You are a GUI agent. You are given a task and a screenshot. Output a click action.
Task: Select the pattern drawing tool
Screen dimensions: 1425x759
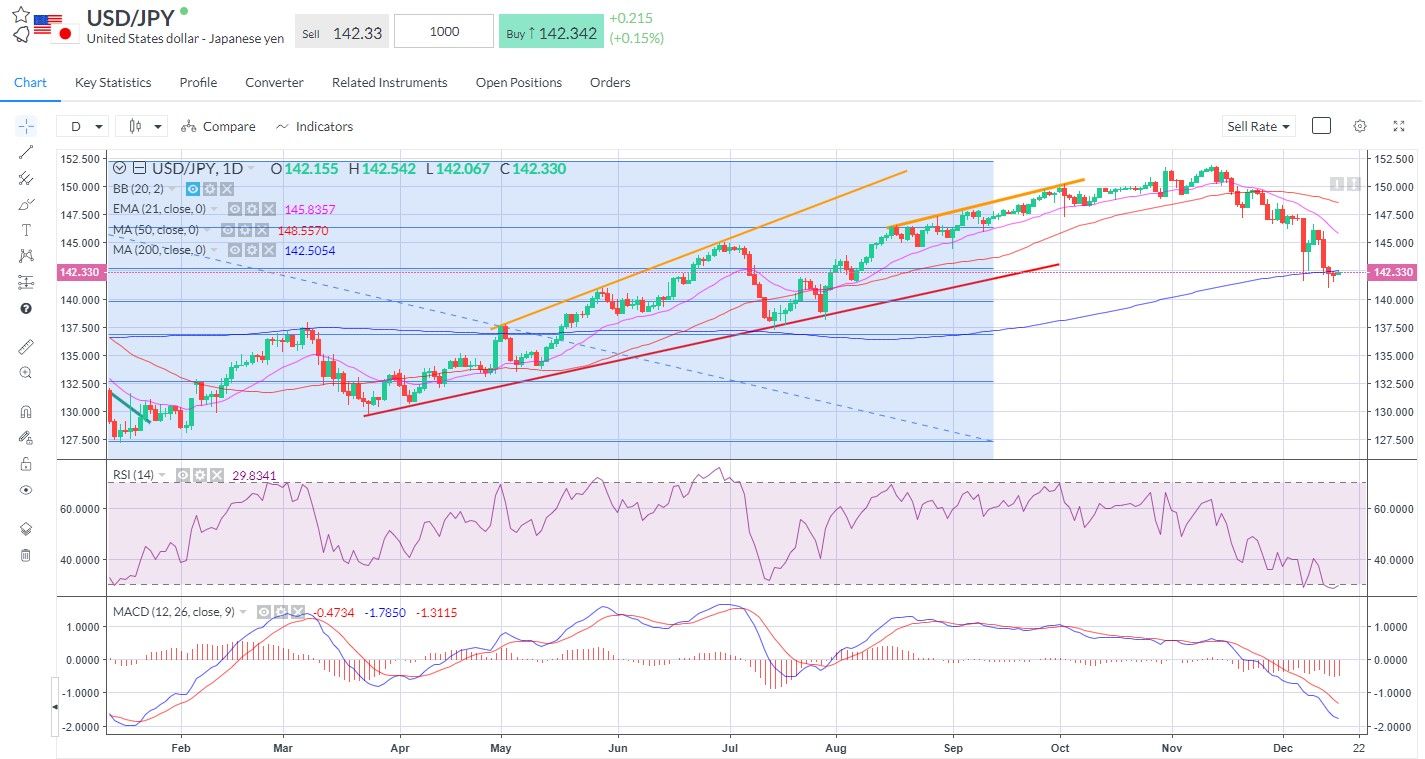tap(26, 256)
